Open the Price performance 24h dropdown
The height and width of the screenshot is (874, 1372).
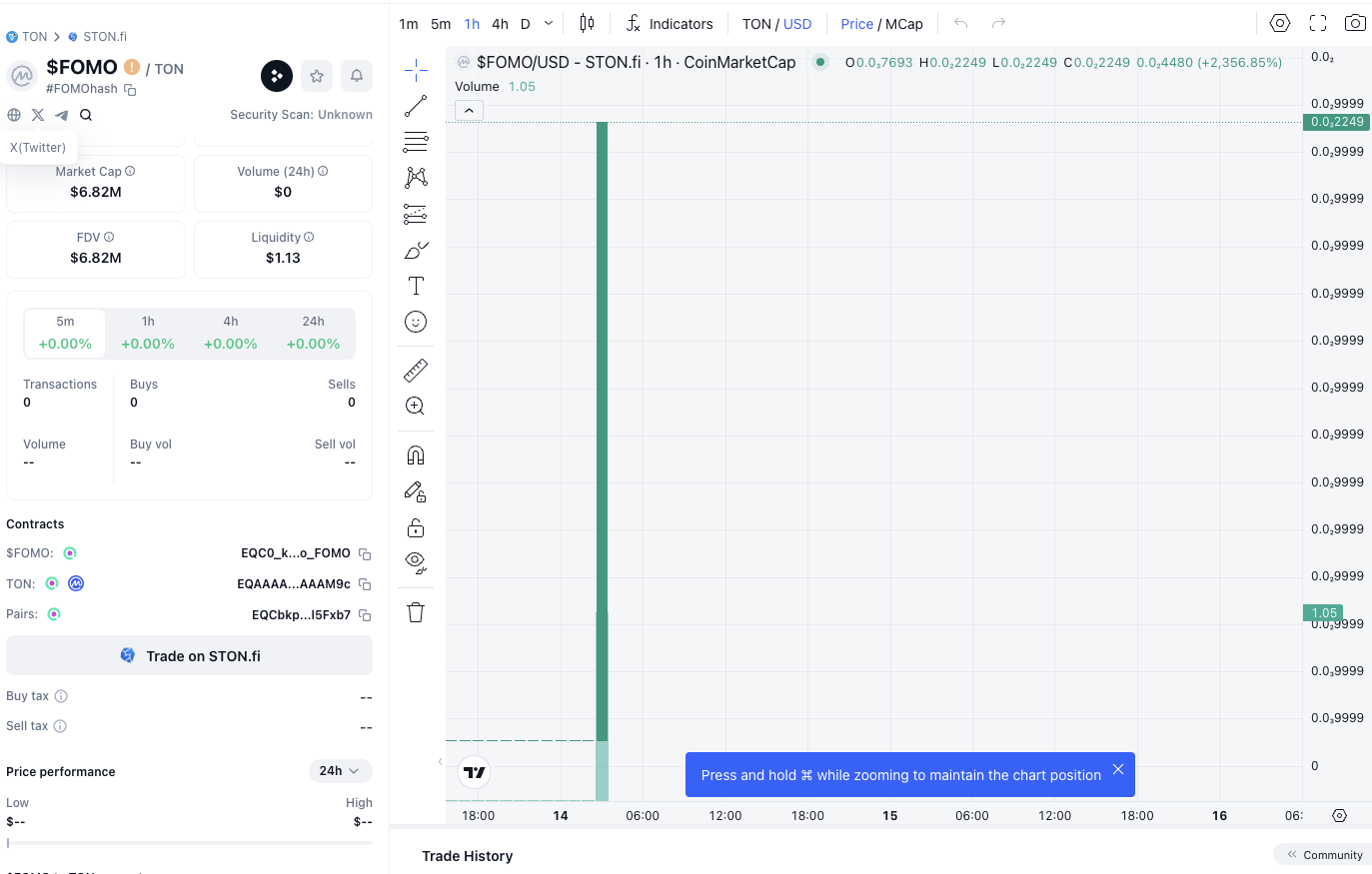pyautogui.click(x=341, y=771)
